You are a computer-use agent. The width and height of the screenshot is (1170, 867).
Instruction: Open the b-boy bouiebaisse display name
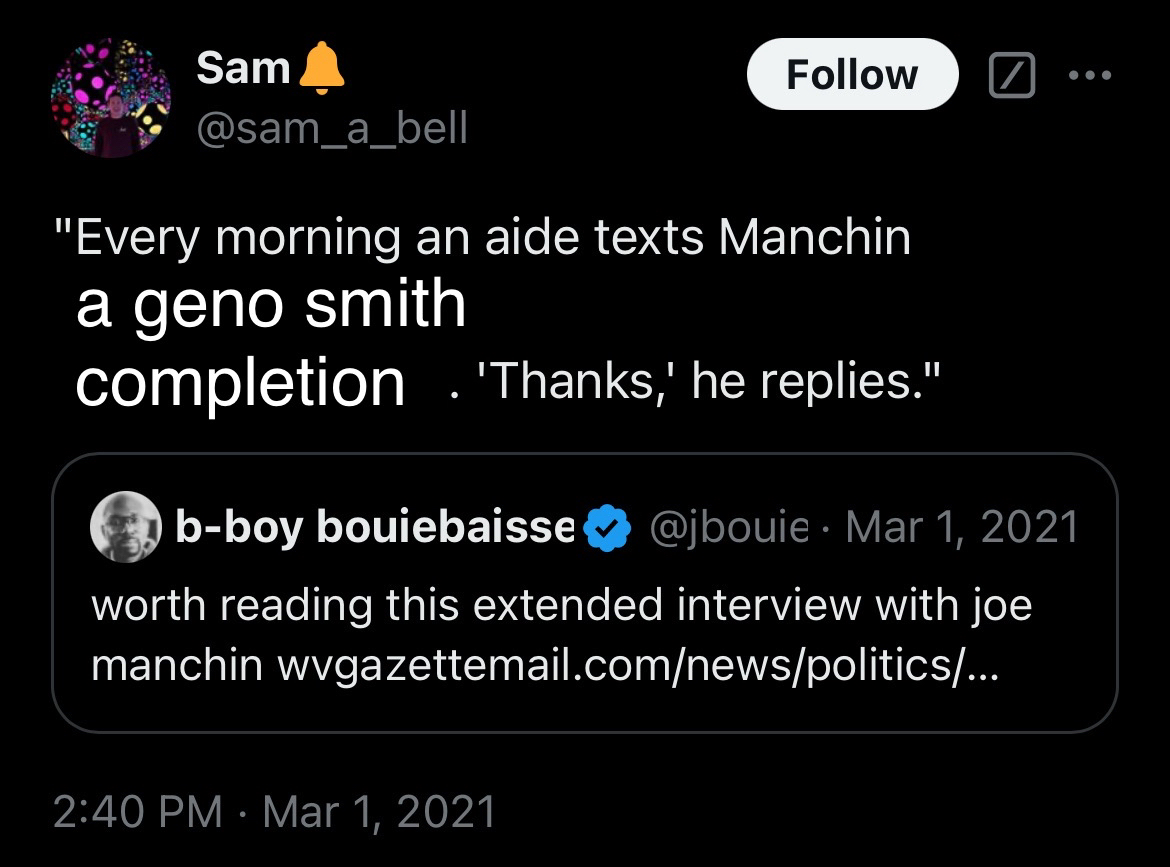point(375,527)
